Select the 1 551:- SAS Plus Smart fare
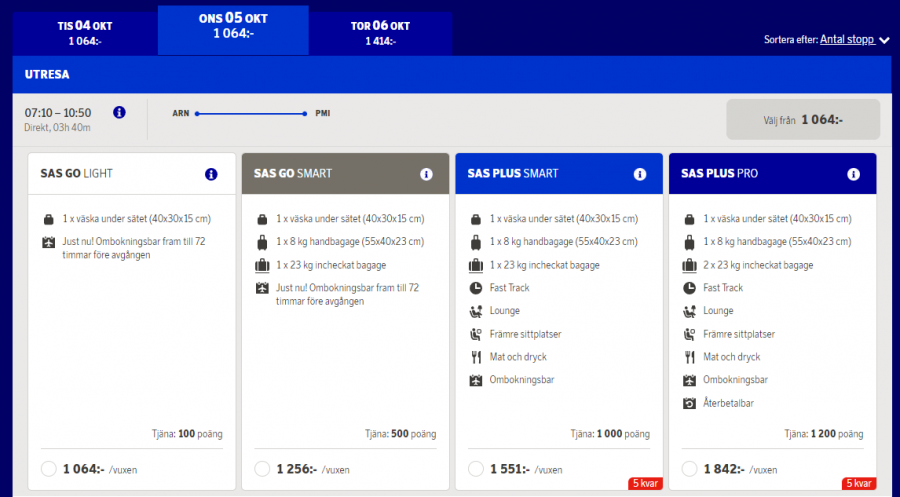Viewport: 900px width, 497px height. tap(477, 469)
